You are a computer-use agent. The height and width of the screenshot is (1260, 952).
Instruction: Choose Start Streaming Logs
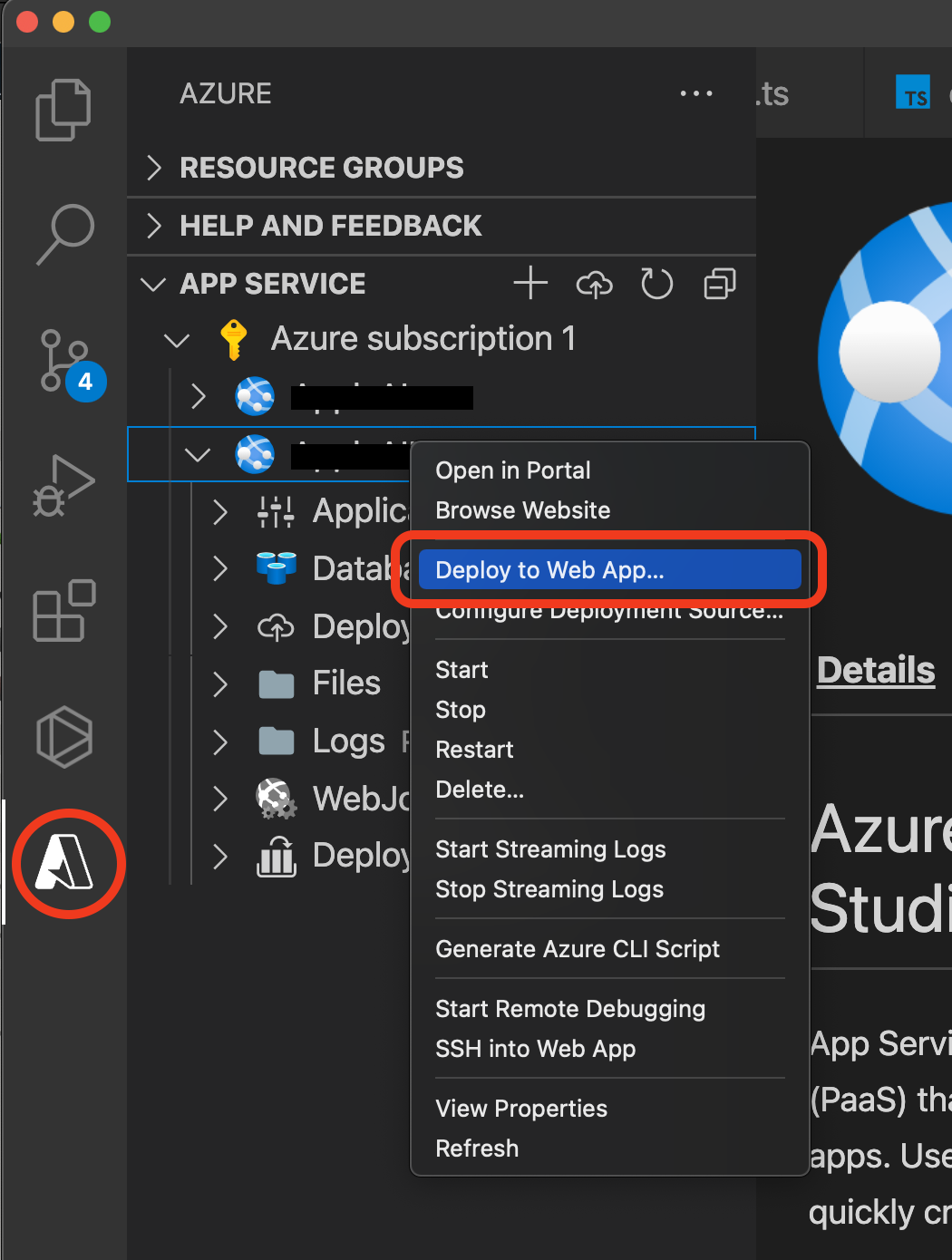click(609, 849)
